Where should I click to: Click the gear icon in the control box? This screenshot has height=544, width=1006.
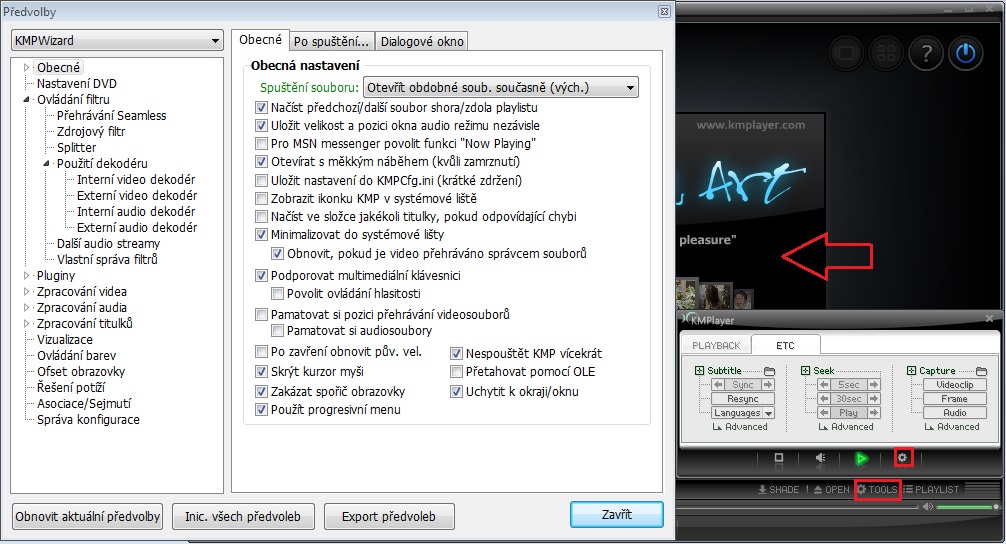pyautogui.click(x=903, y=457)
